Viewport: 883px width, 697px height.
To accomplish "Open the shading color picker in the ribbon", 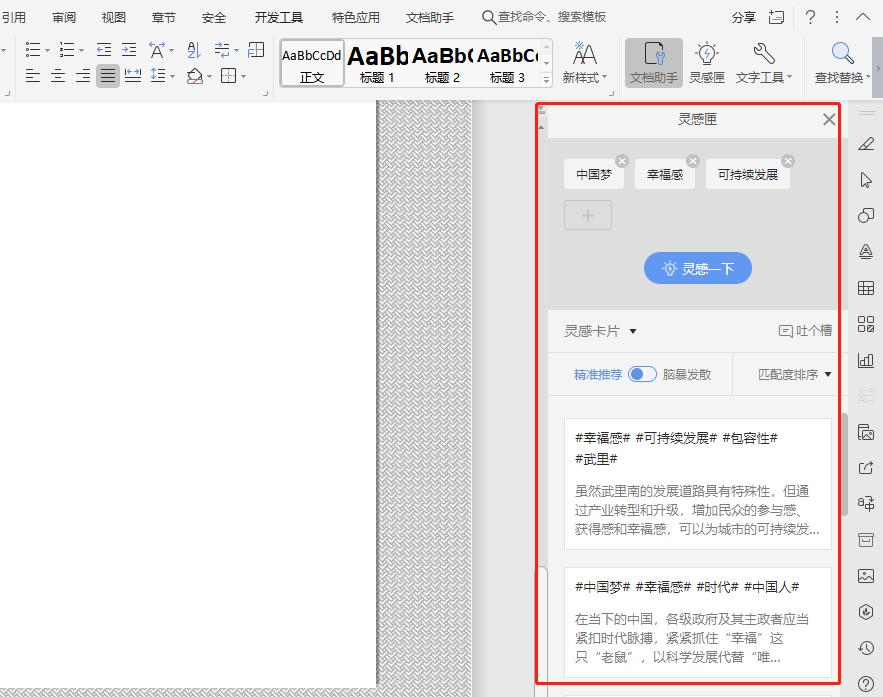I will click(x=209, y=75).
